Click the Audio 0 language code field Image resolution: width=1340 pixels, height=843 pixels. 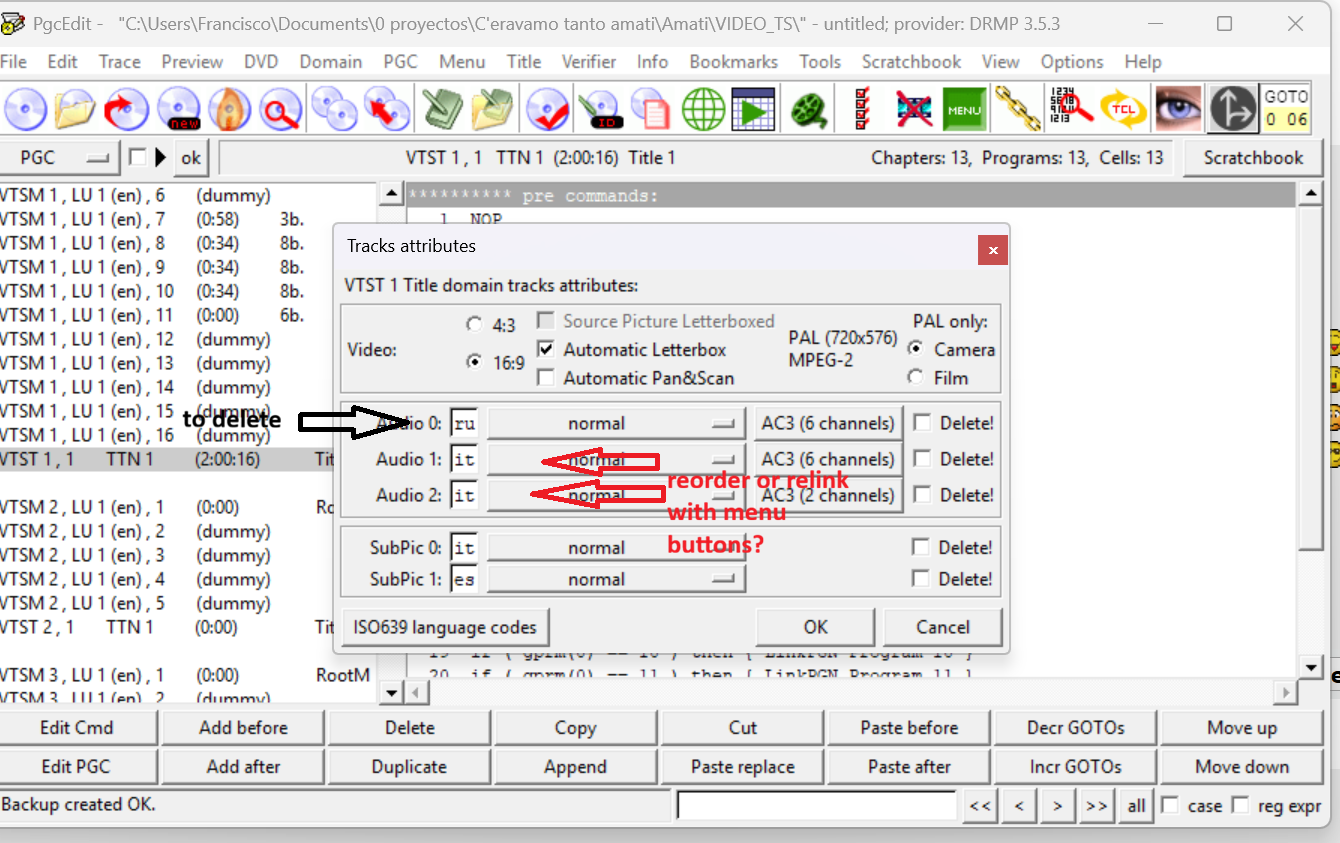[464, 423]
